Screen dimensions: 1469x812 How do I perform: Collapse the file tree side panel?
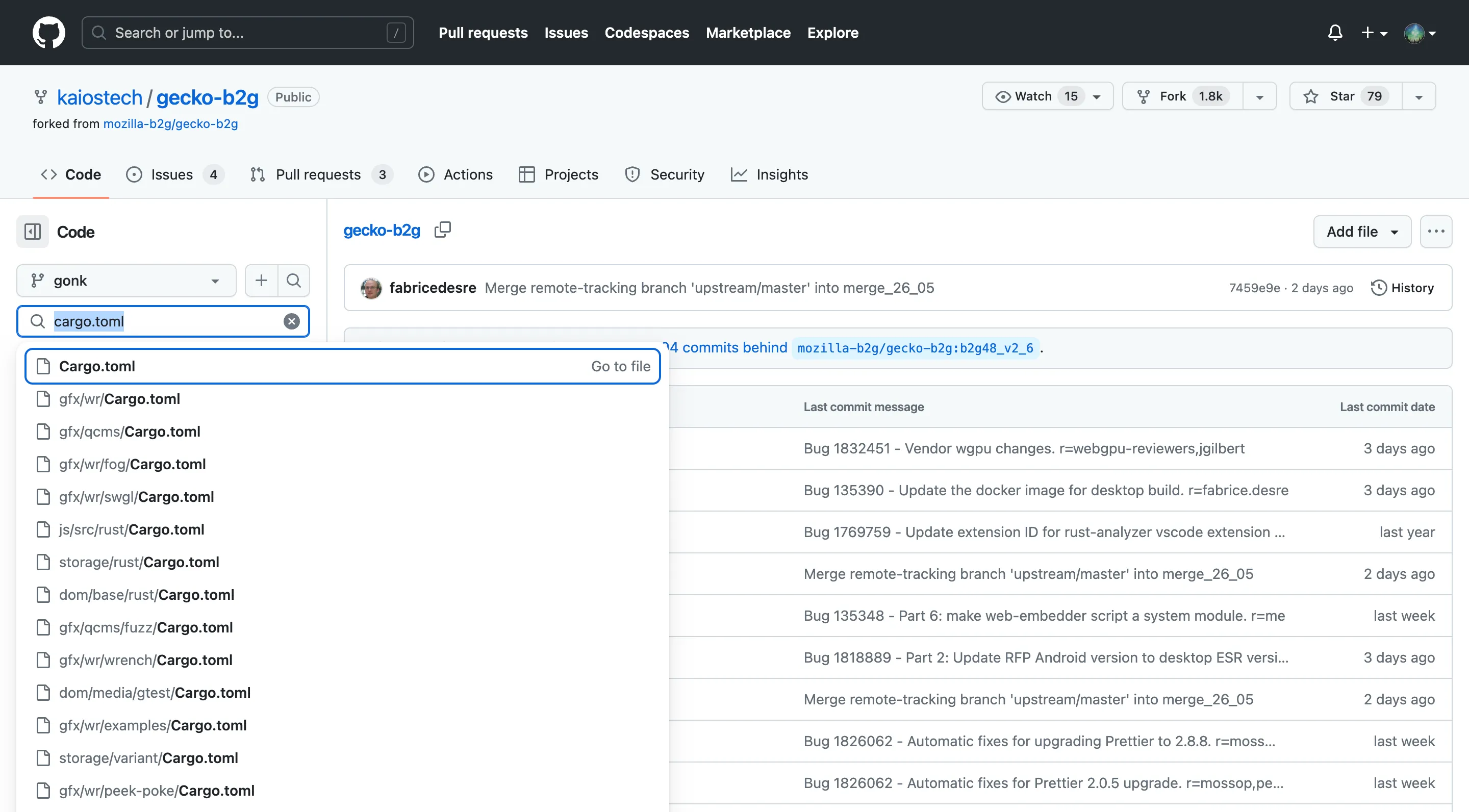(33, 232)
